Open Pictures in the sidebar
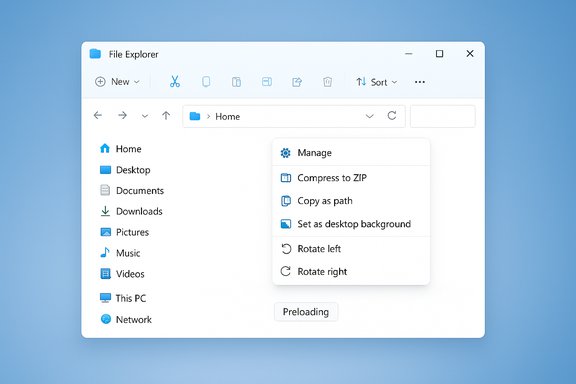Viewport: 576px width, 384px height. [124, 232]
